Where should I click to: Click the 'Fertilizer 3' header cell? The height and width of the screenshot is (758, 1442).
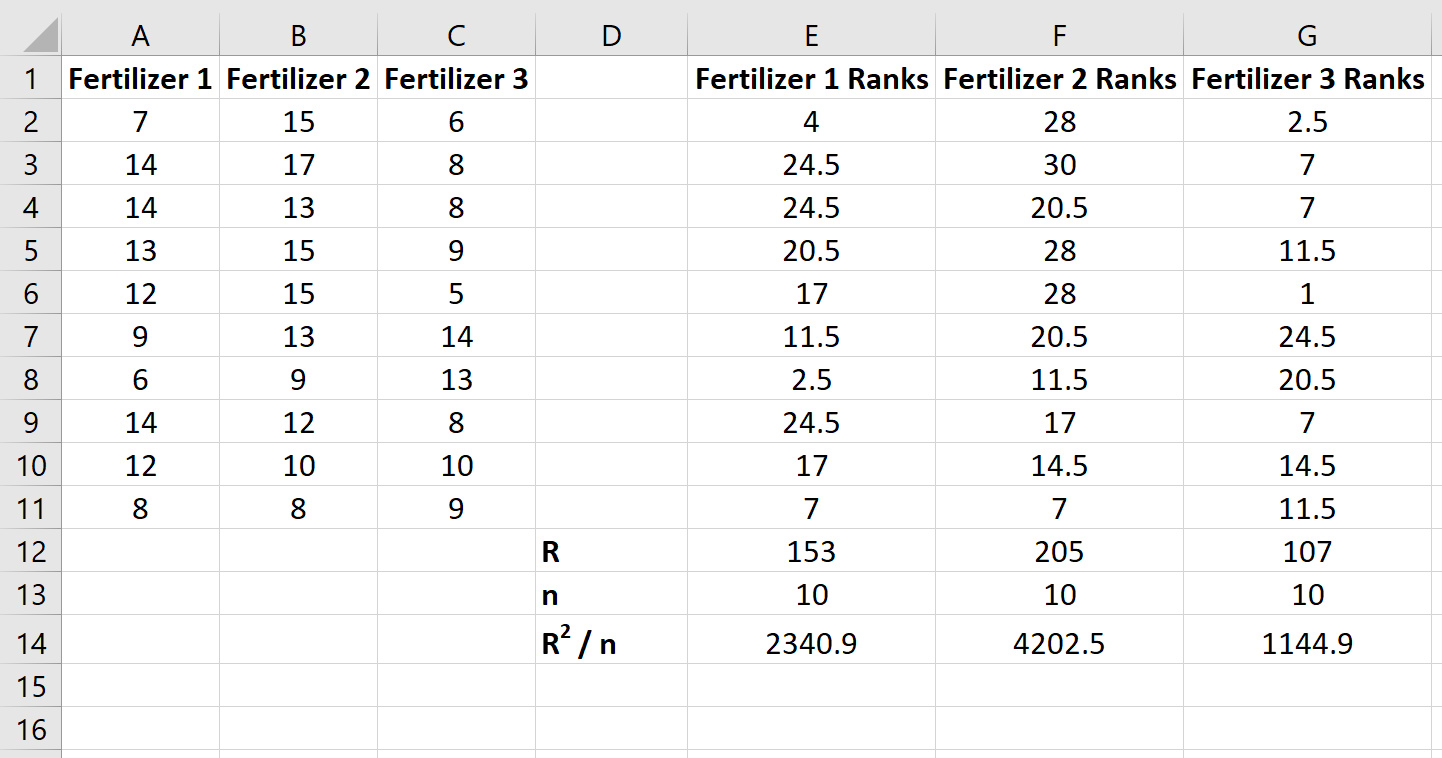[457, 78]
